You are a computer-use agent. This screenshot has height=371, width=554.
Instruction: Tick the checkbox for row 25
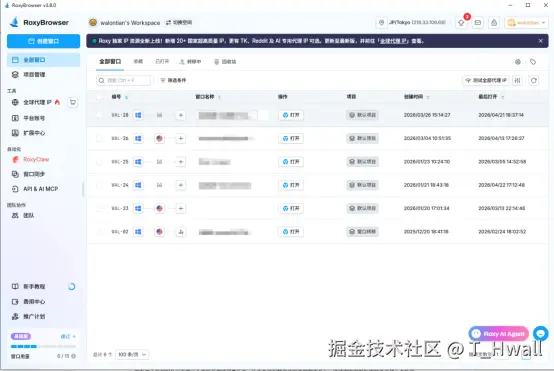tap(99, 161)
